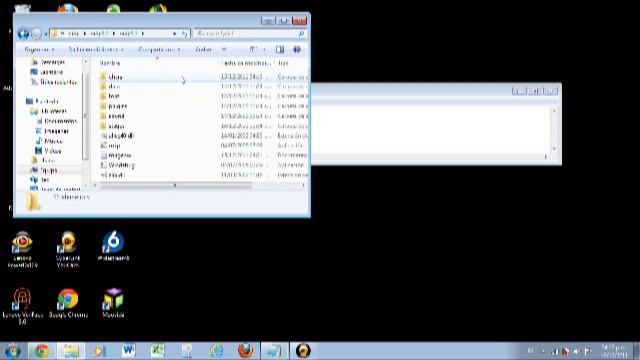The height and width of the screenshot is (360, 640).
Task: Select Sitios recientes in navigation pane
Action: click(53, 82)
